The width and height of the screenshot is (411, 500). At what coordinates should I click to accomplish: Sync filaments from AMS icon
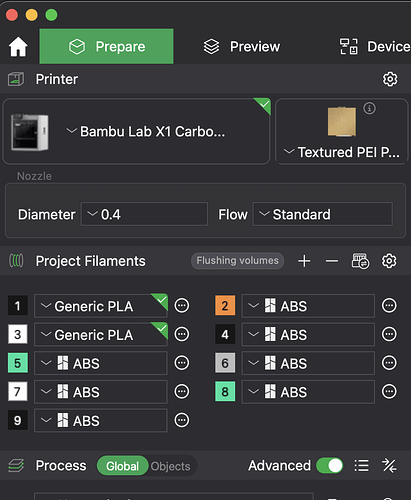(x=360, y=261)
